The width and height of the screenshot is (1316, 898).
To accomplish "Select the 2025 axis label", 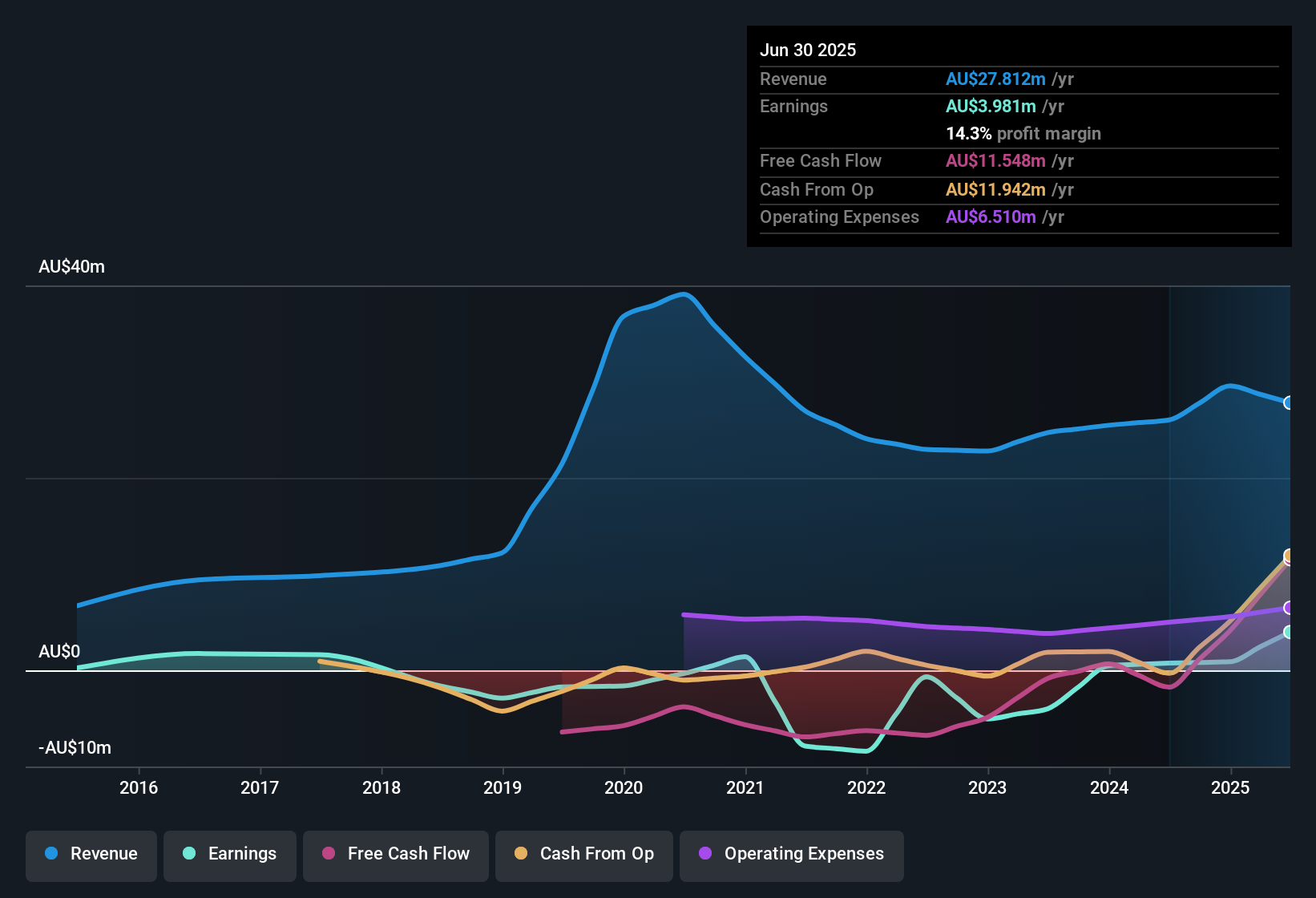I will tap(1229, 788).
